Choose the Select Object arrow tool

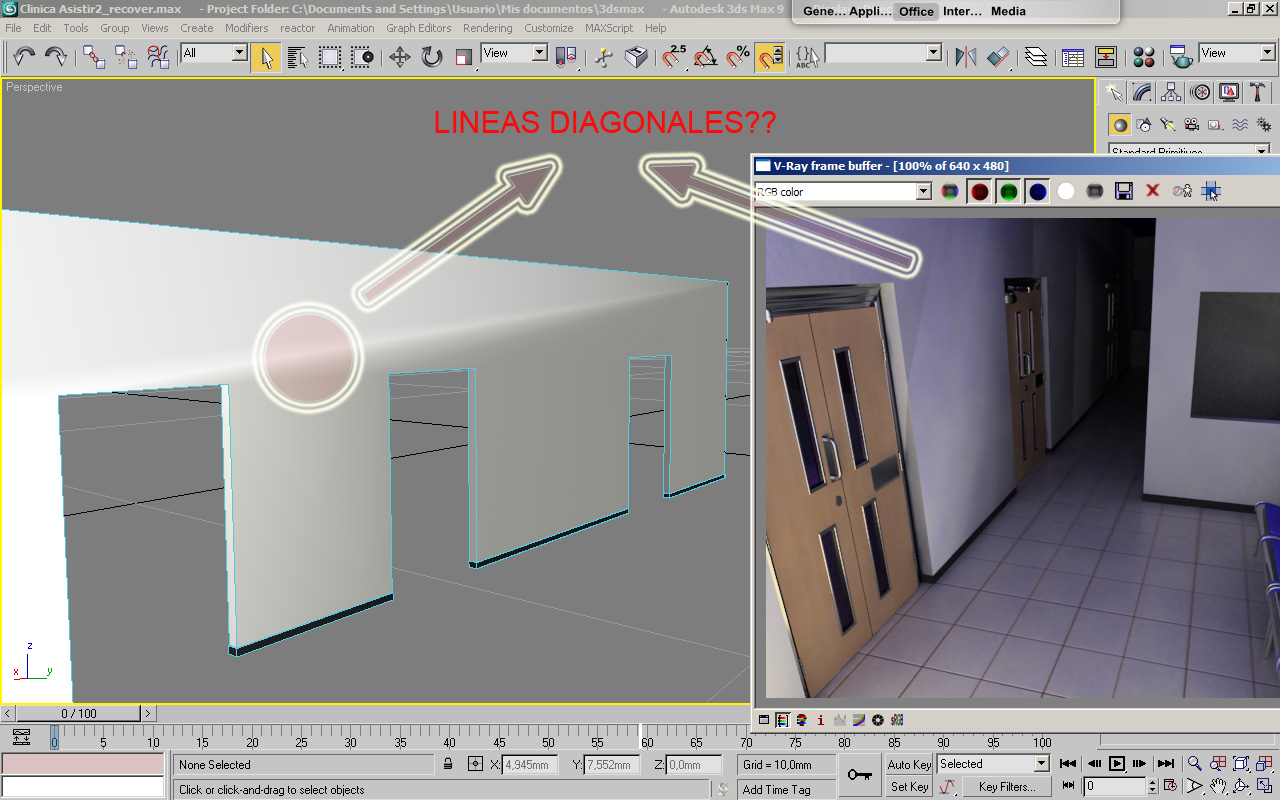coord(266,56)
